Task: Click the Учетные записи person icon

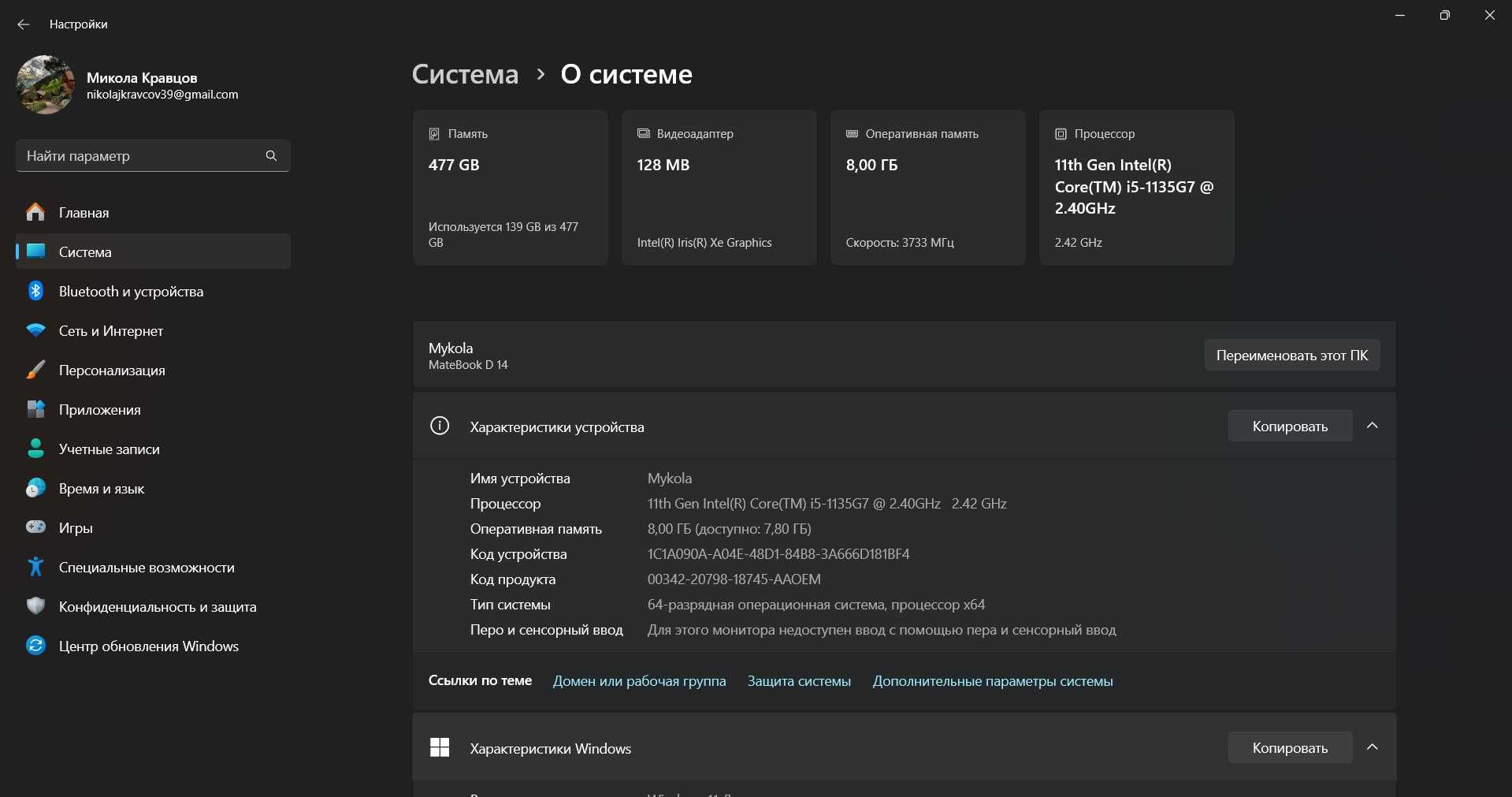Action: [35, 449]
